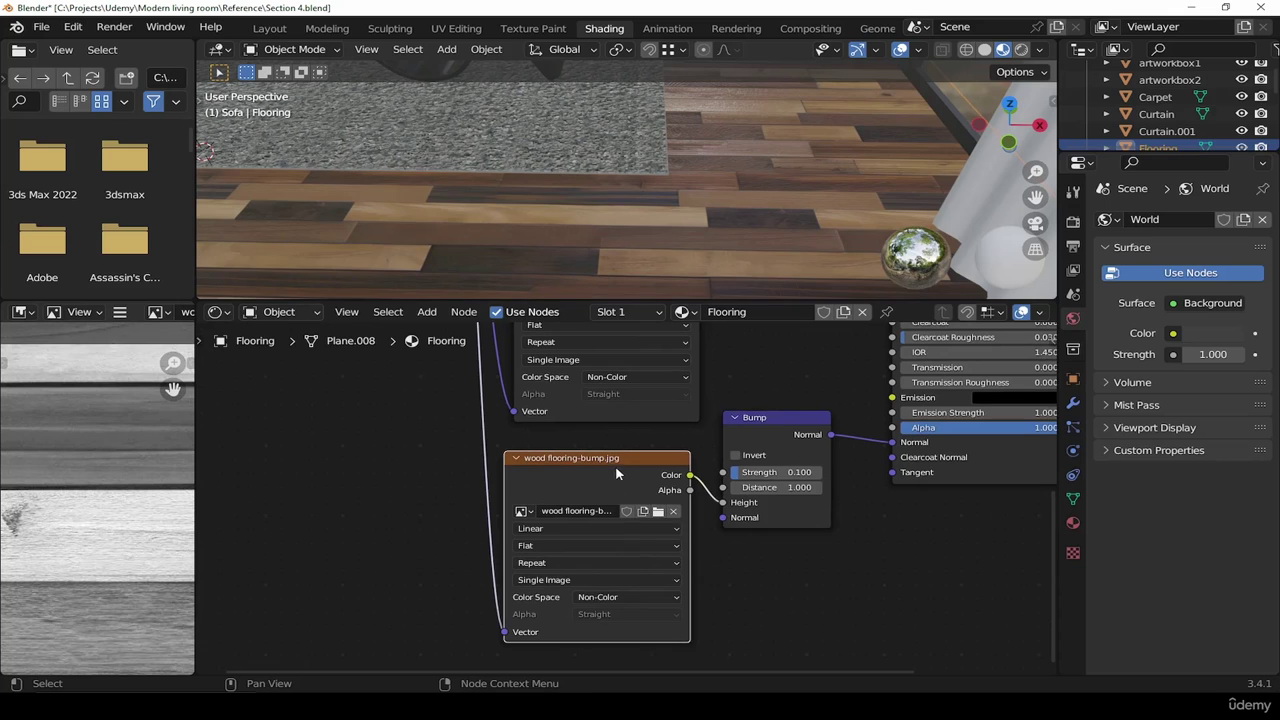Toggle file browser filter funnel
Screen dimensions: 1280x720
[x=153, y=101]
